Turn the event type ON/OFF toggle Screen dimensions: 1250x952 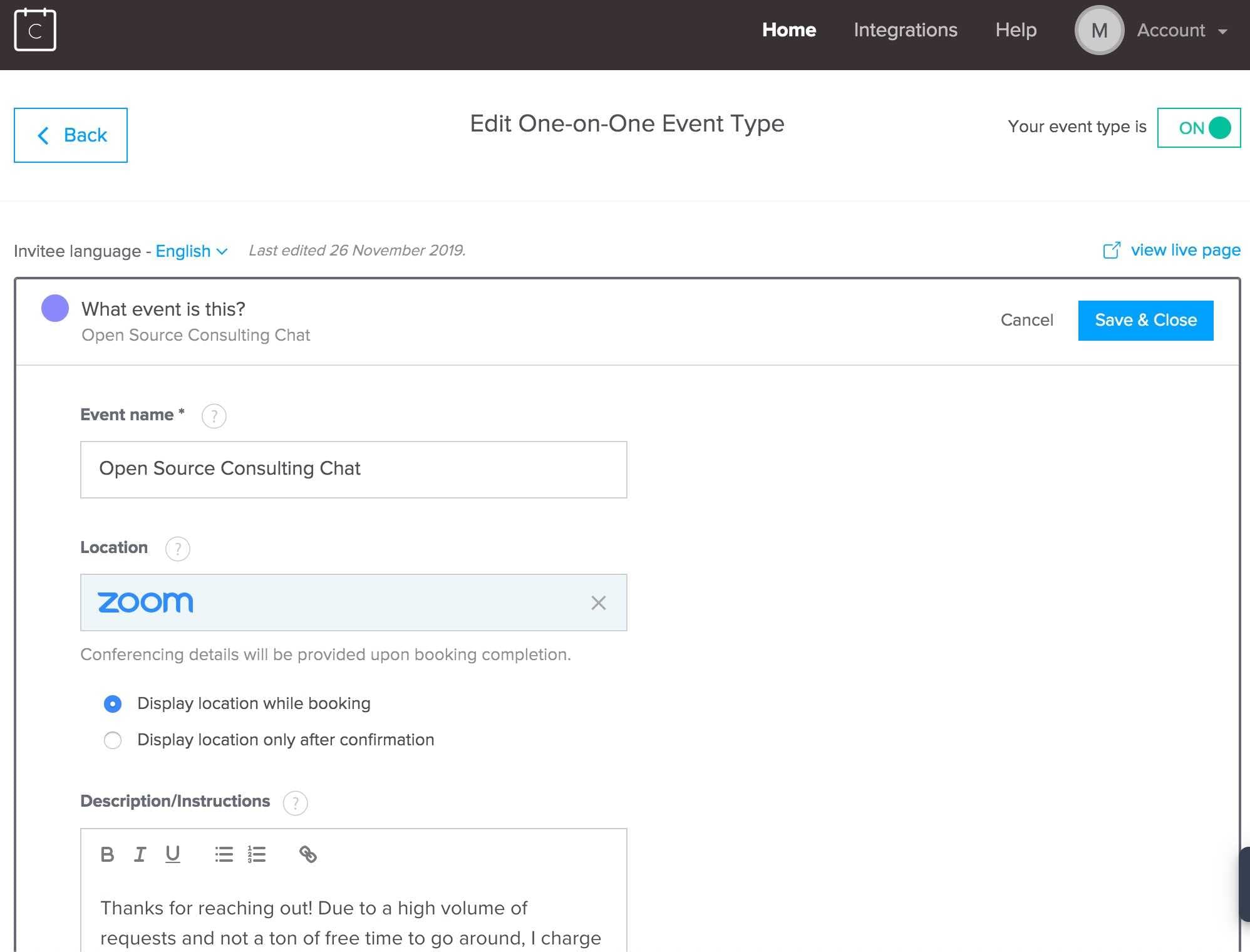(1199, 128)
